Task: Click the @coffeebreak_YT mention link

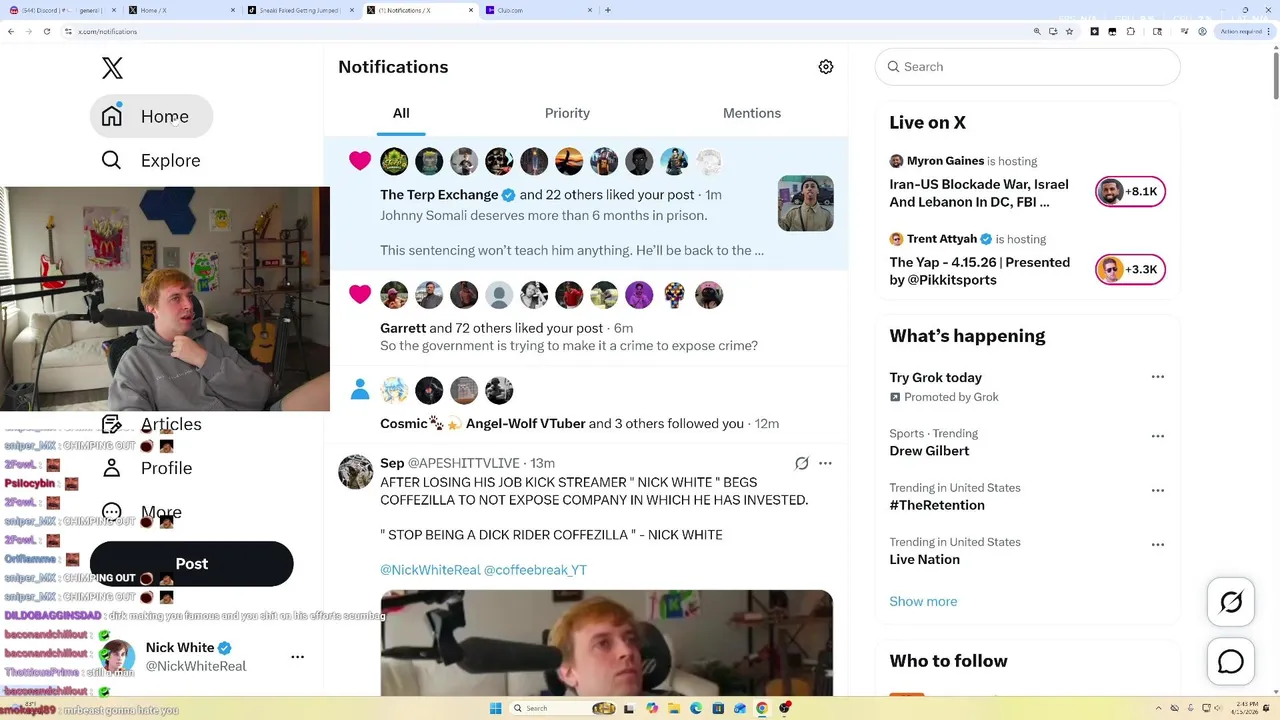Action: 535,570
